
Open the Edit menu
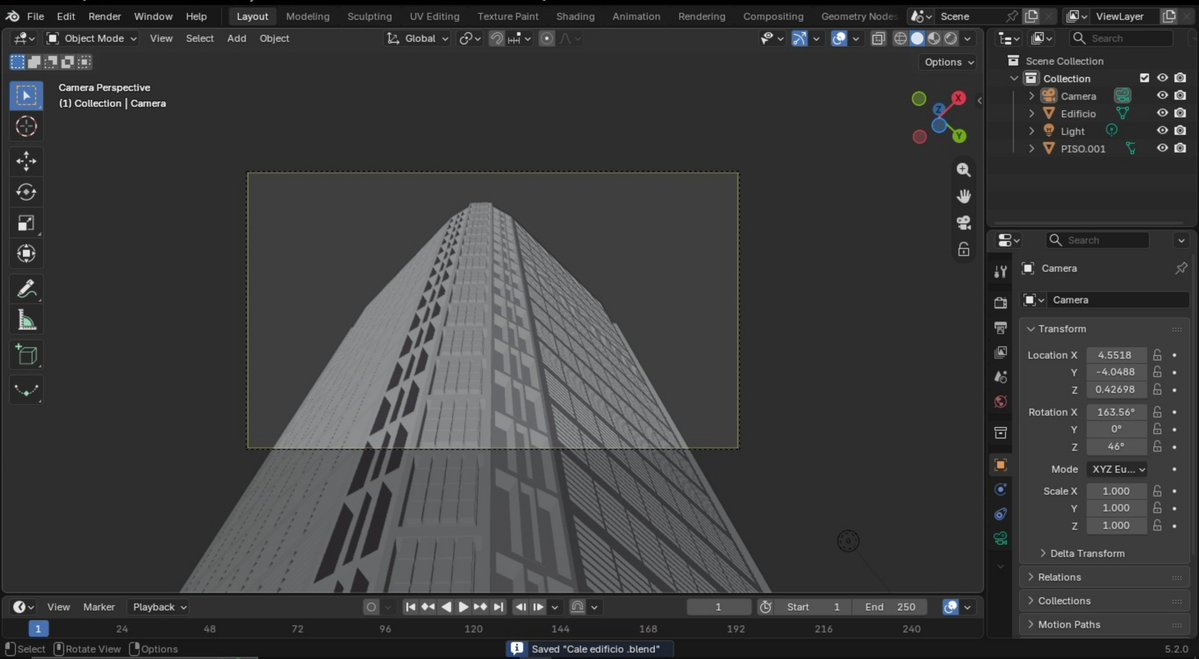point(66,16)
